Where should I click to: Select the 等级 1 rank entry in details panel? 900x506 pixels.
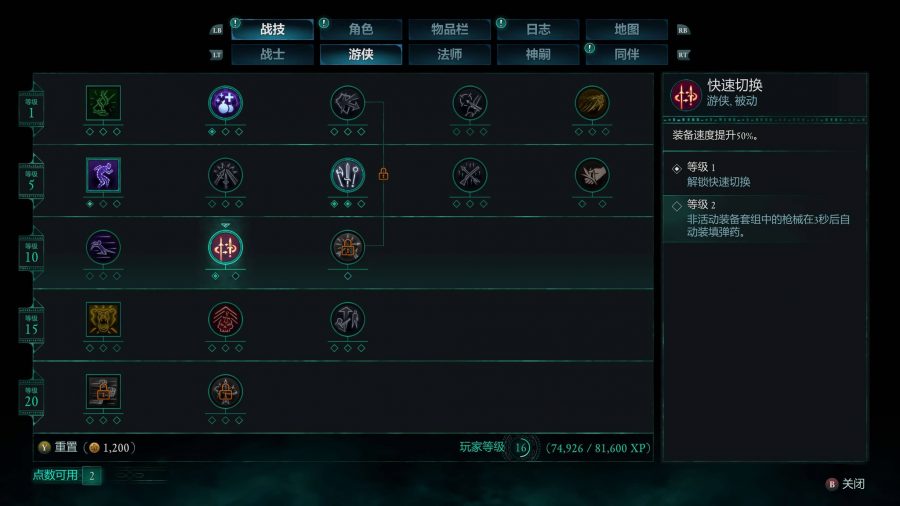[x=764, y=174]
